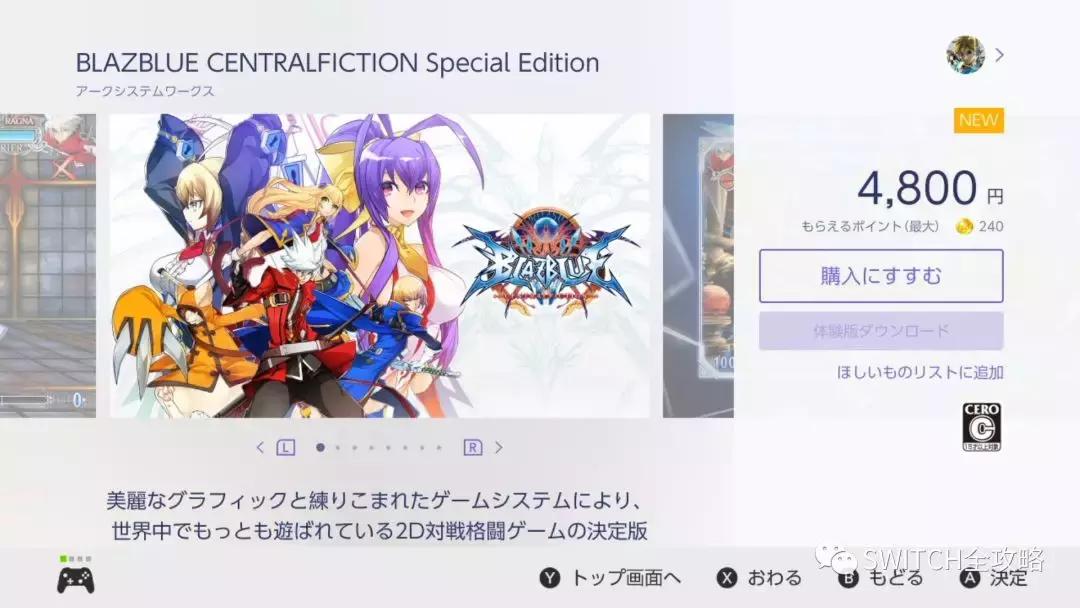Click the controller icon in bottom bar
This screenshot has height=608, width=1080.
pos(76,580)
